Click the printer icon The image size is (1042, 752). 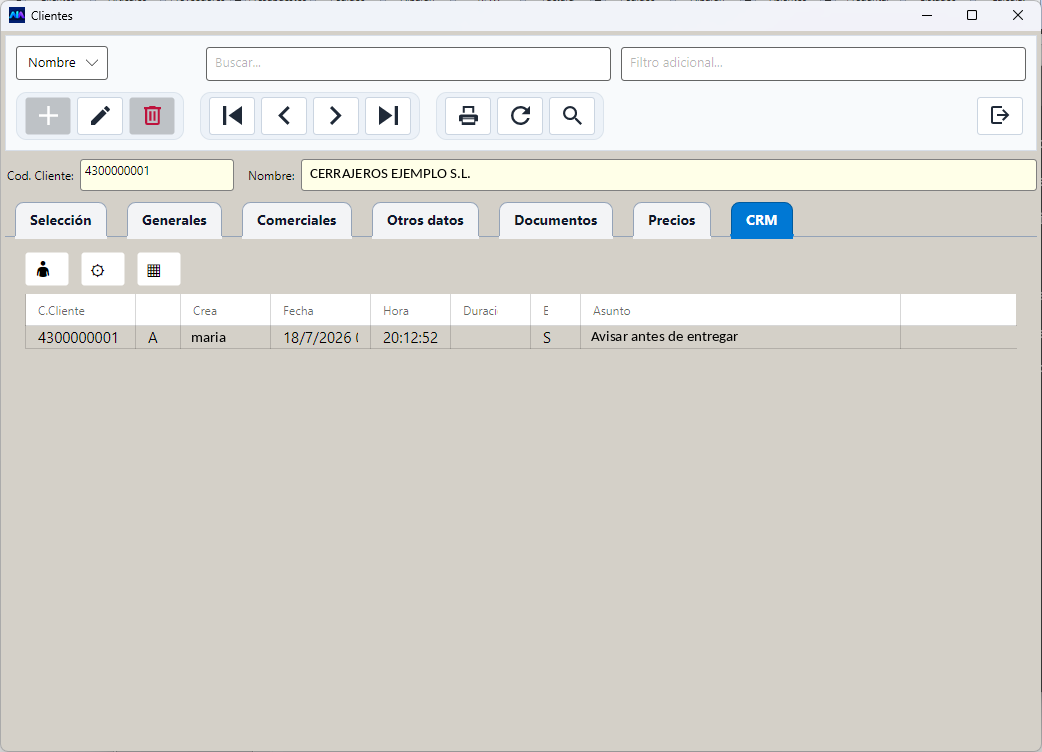coord(468,116)
